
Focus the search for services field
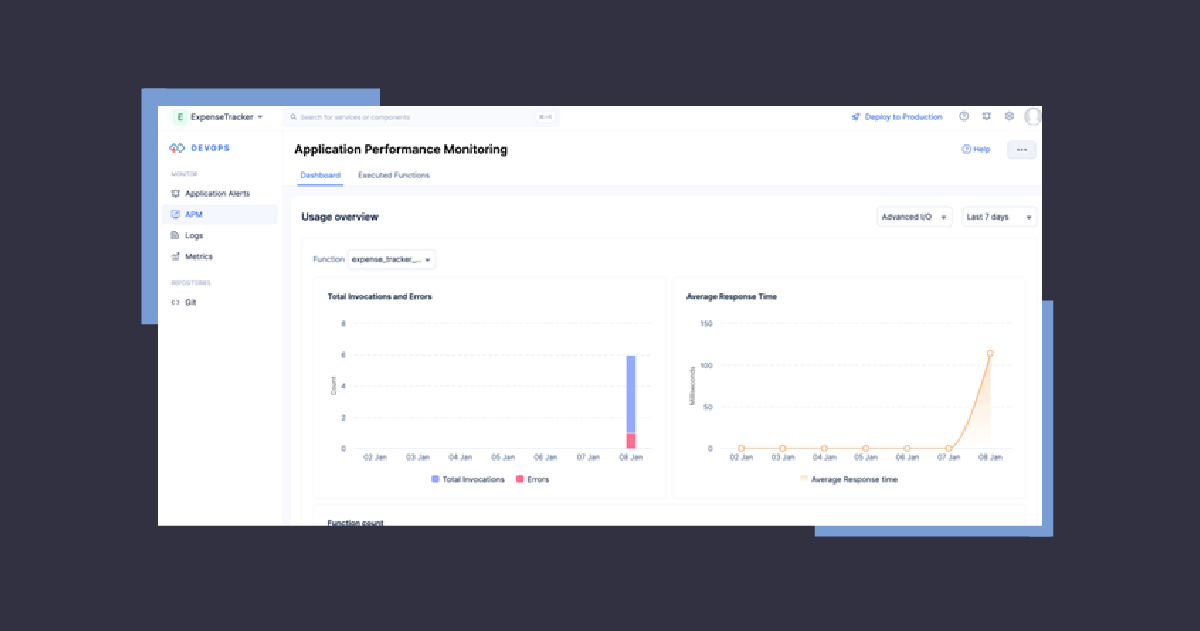(x=420, y=117)
